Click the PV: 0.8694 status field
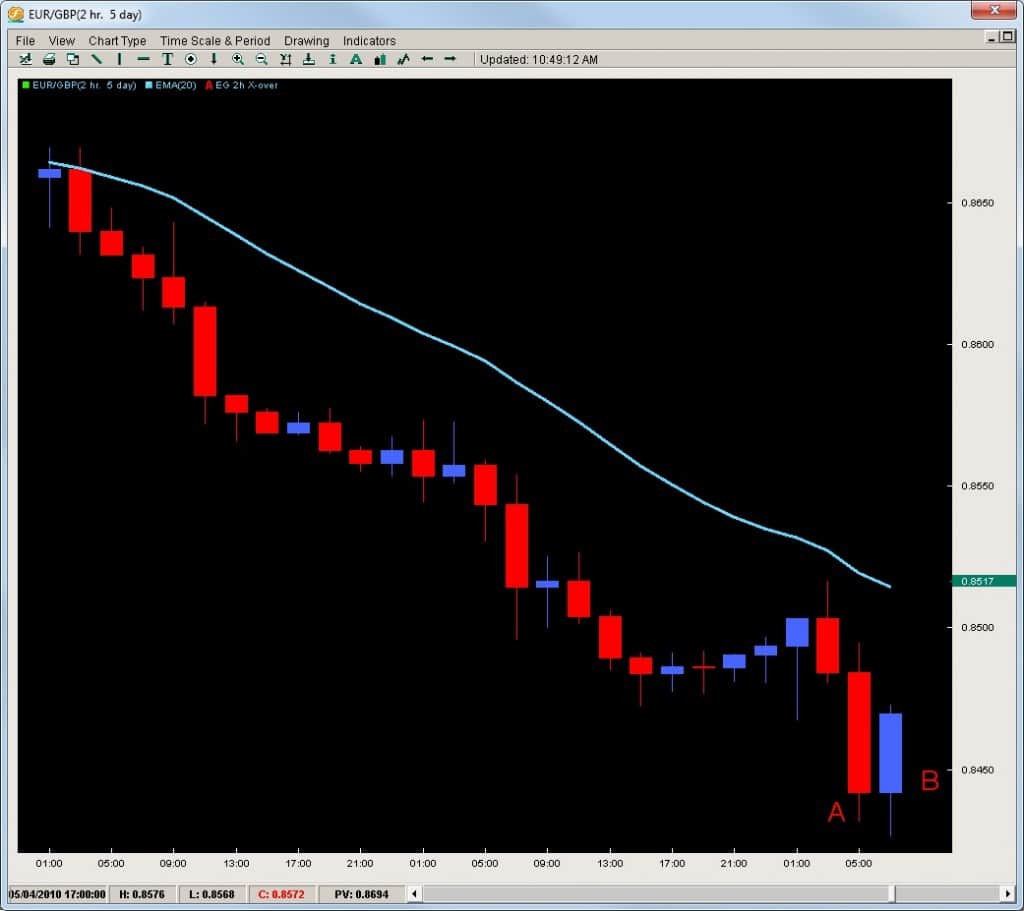The image size is (1024, 911). pyautogui.click(x=361, y=894)
